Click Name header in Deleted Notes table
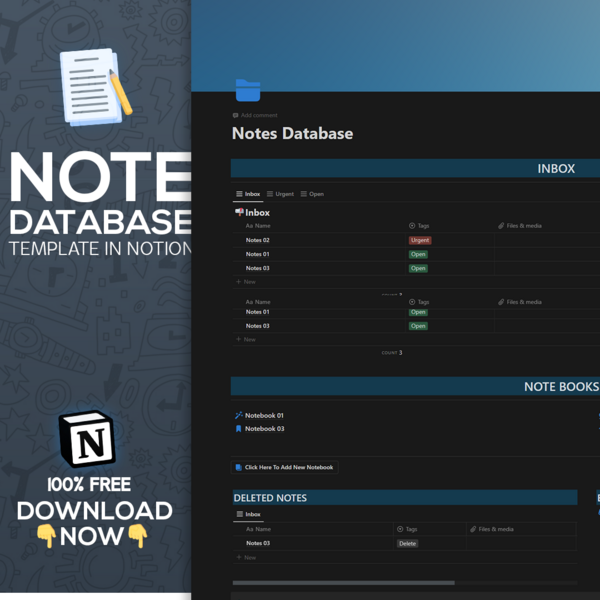 (x=258, y=529)
